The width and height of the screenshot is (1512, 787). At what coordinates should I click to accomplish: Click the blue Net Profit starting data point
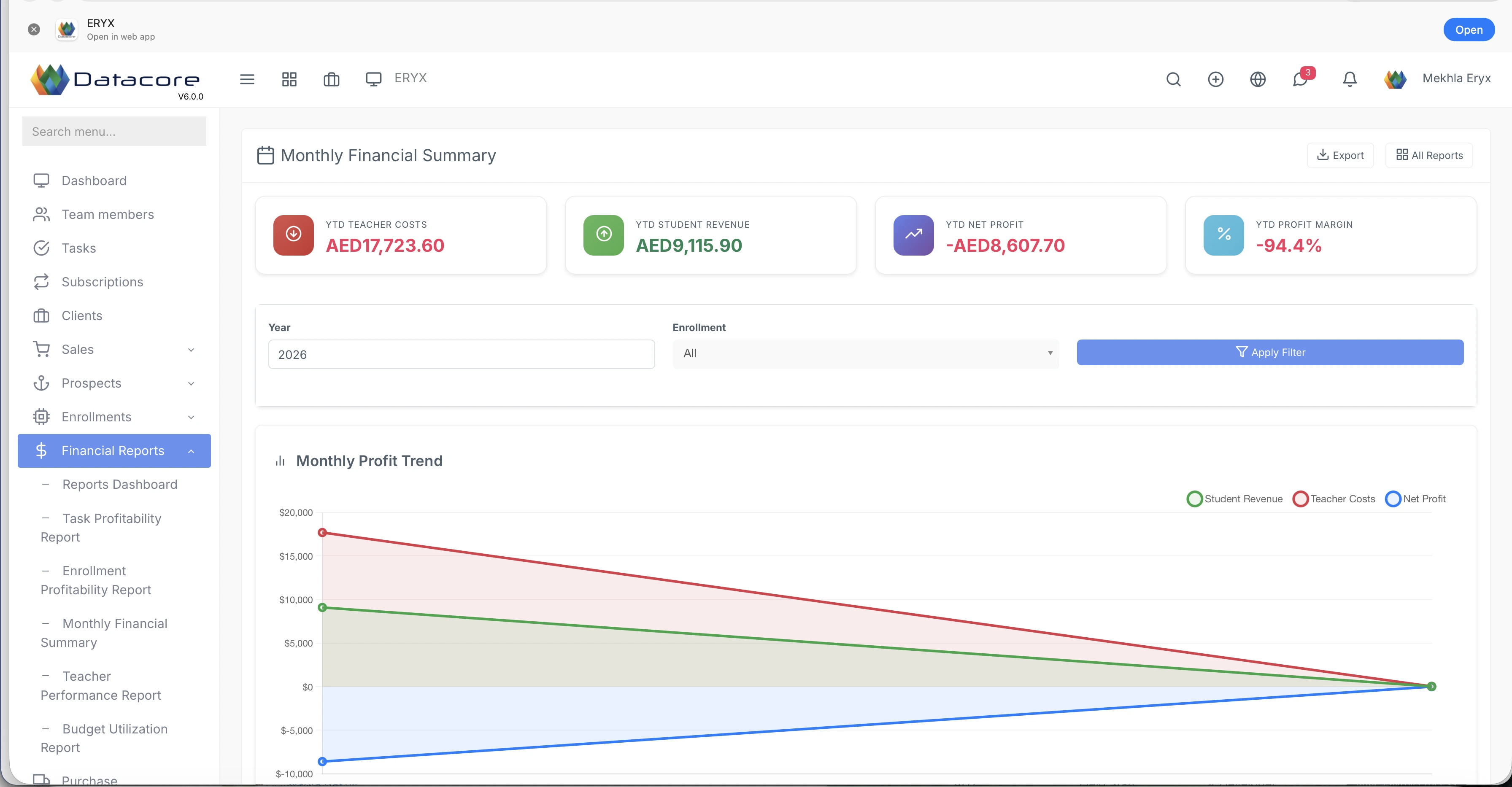(322, 762)
